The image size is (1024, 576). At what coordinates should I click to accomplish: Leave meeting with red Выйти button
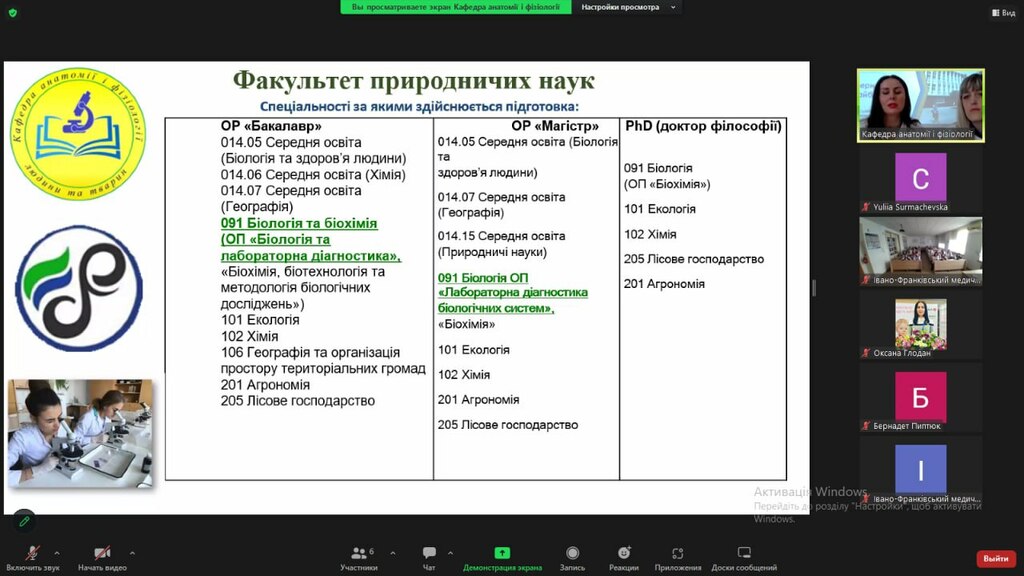click(x=995, y=558)
